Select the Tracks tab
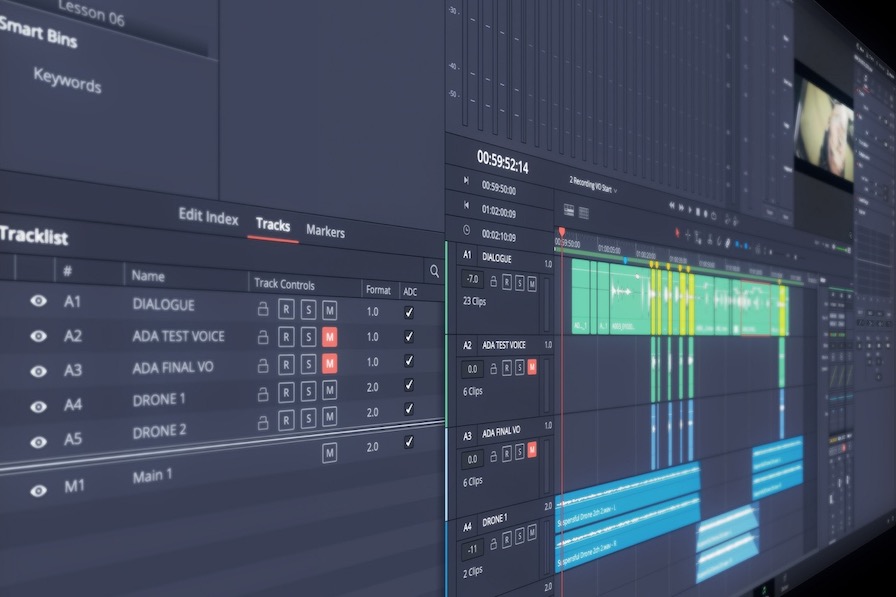The image size is (896, 597). click(x=273, y=225)
